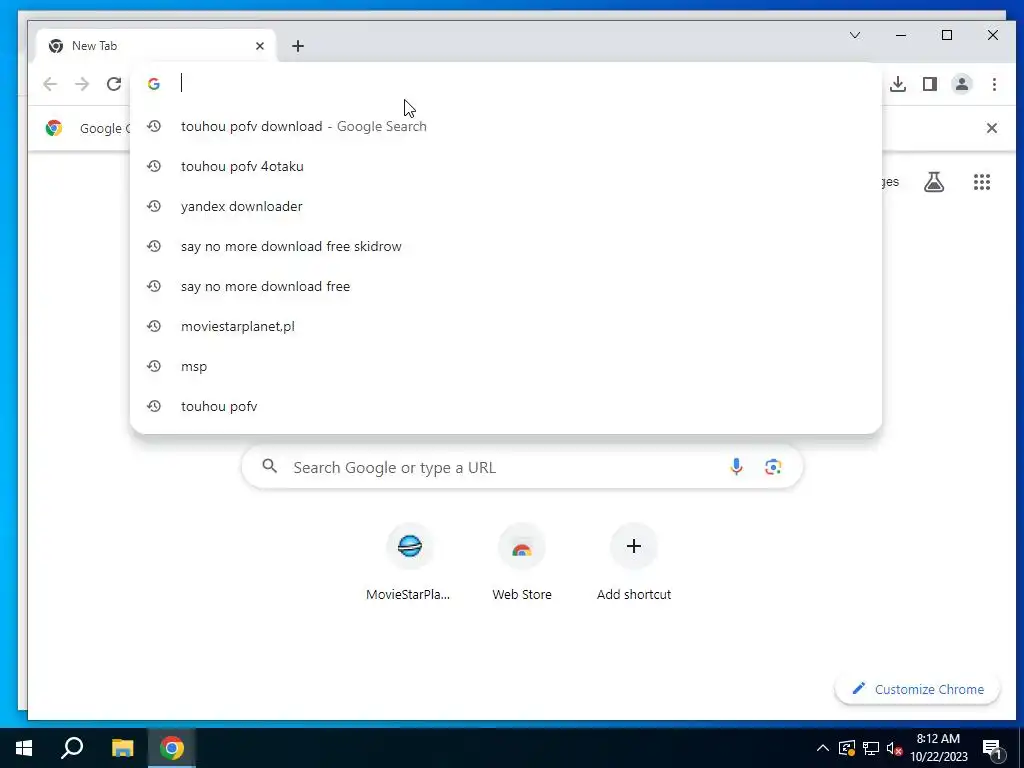Search by image with Lens icon
The image size is (1024, 768).
[x=773, y=467]
